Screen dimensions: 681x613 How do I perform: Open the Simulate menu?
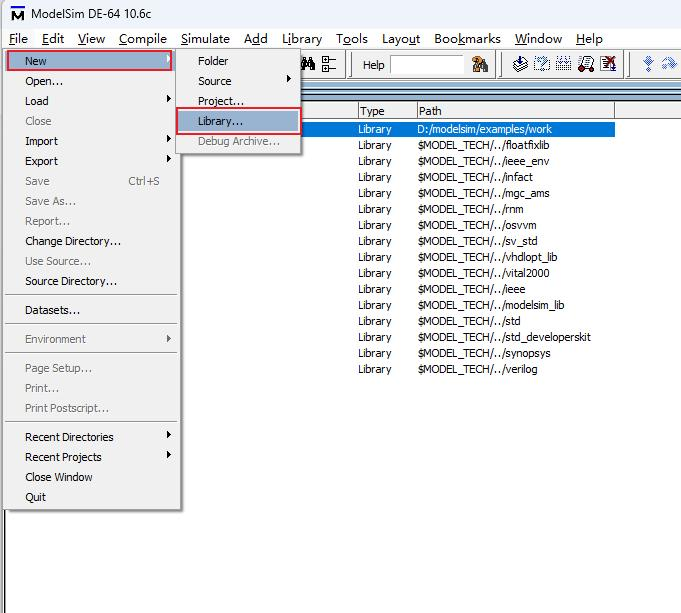click(205, 39)
